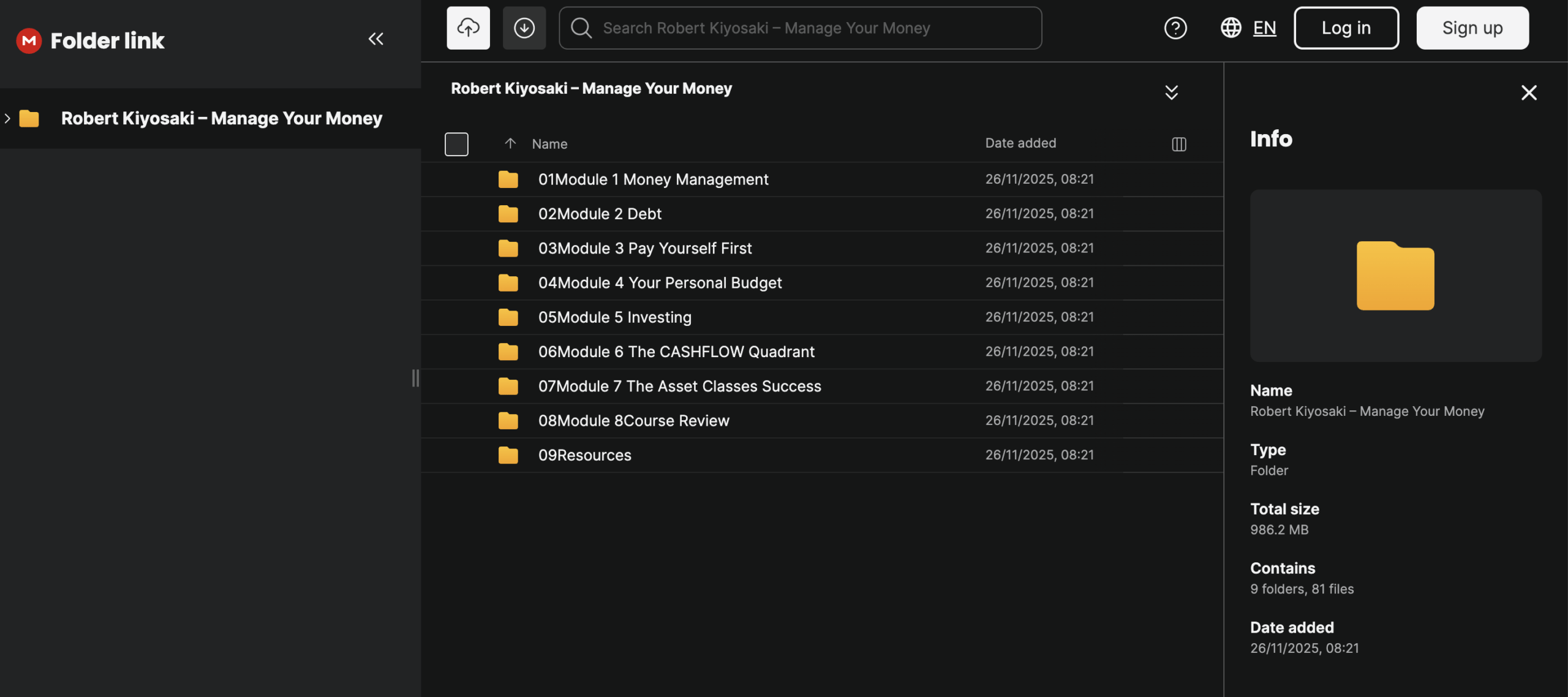Toggle the select all checkbox

456,144
